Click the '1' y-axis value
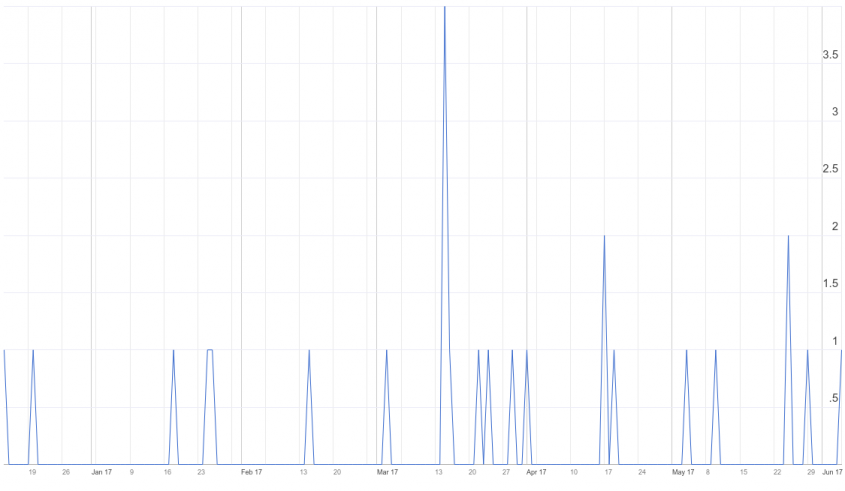845x491 pixels. click(835, 341)
